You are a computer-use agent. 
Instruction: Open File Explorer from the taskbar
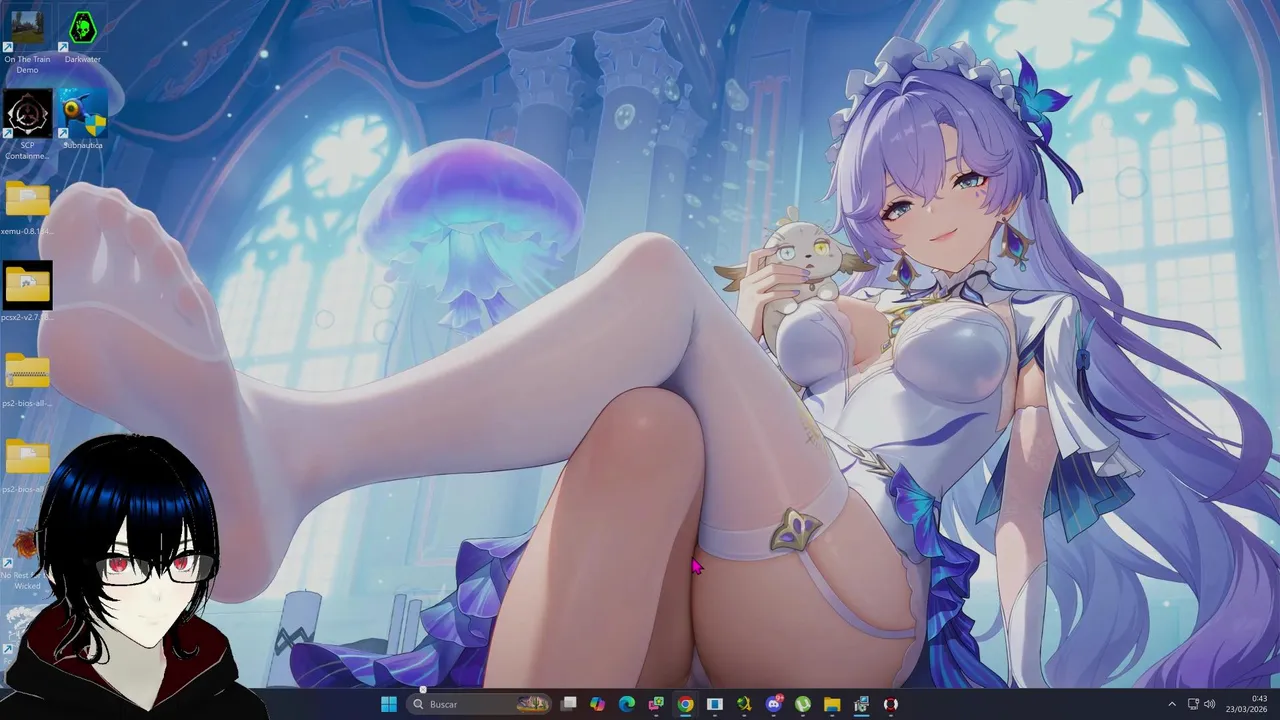coord(831,704)
